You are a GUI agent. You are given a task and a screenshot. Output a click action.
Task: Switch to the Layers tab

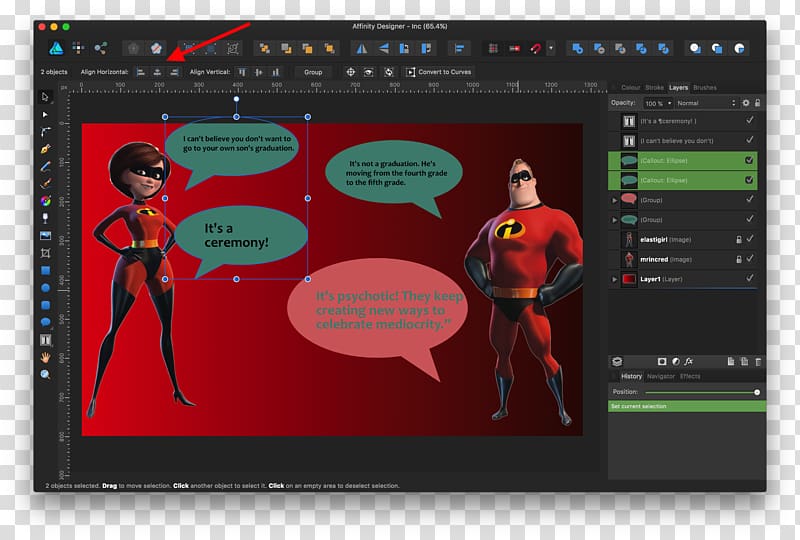[678, 87]
